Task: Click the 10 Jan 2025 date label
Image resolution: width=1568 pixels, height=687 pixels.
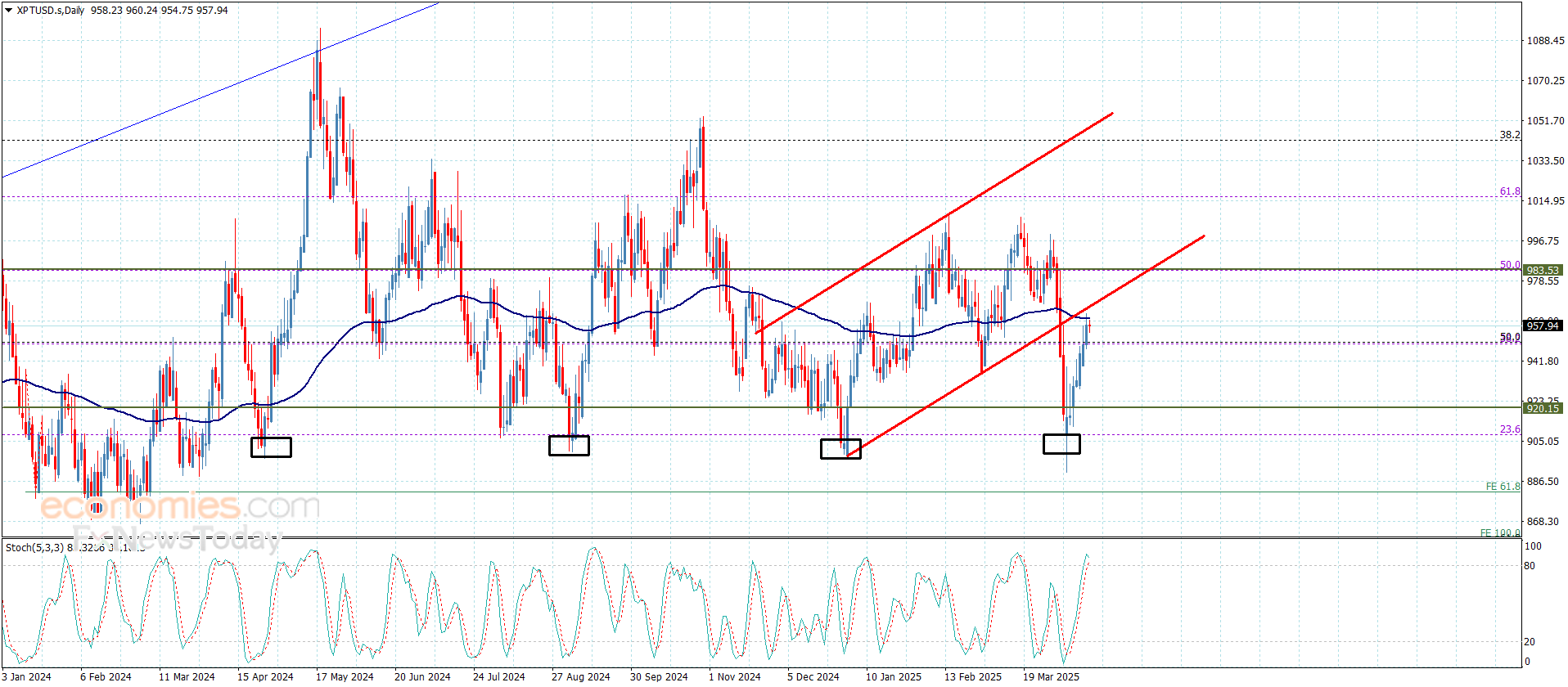Action: click(x=894, y=676)
